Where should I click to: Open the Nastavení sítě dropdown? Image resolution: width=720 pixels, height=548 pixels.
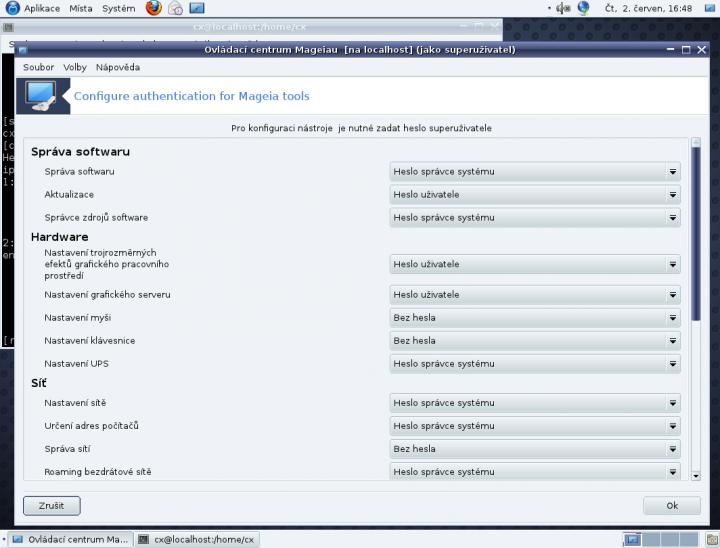click(535, 403)
